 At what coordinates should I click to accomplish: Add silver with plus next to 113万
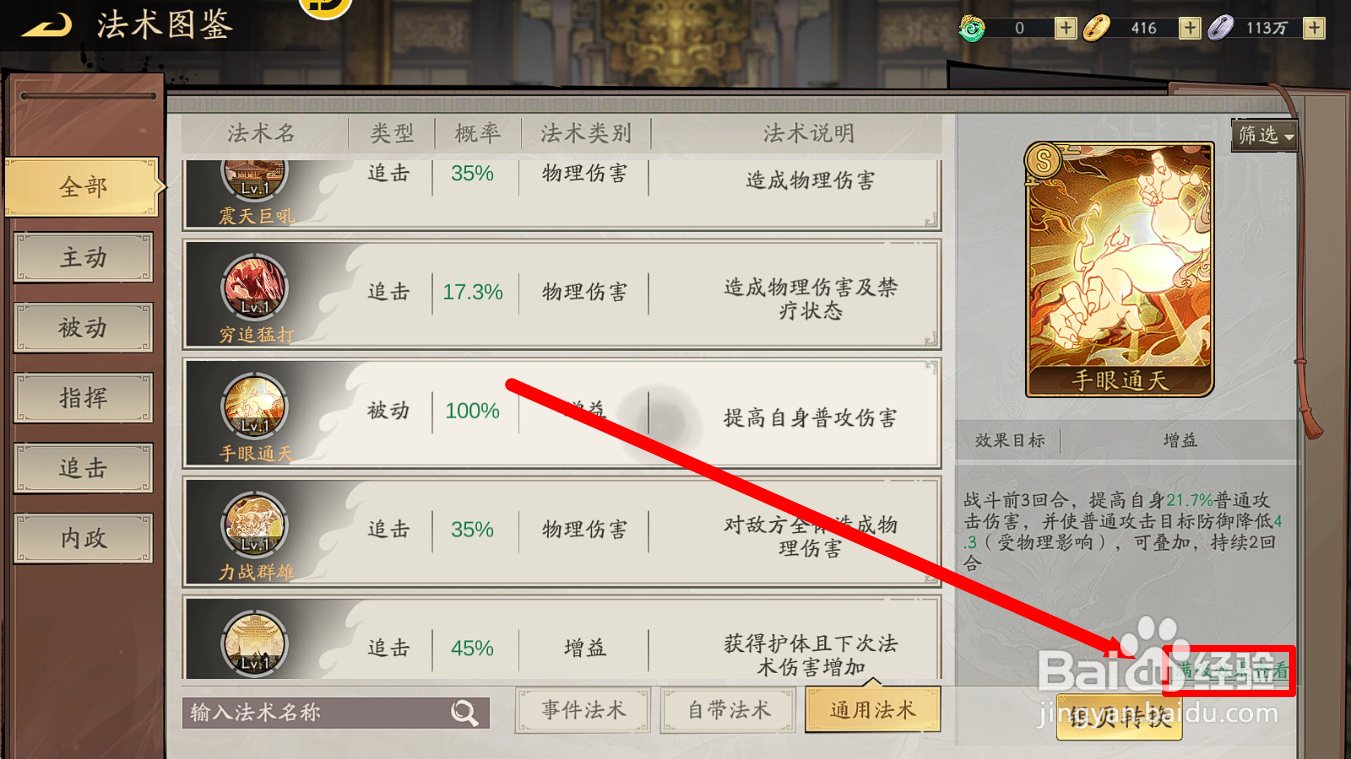[x=1314, y=28]
